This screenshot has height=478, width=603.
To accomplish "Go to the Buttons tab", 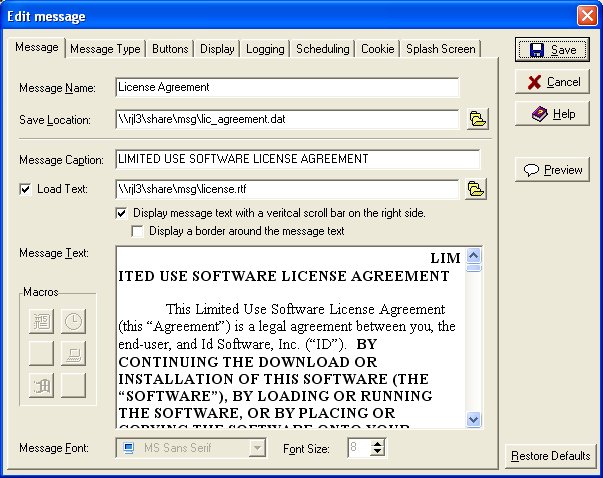I will click(x=170, y=49).
